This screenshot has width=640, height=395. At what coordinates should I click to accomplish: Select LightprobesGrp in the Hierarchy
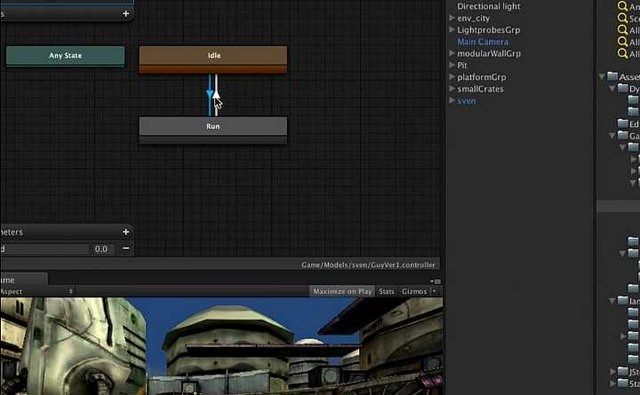489,30
